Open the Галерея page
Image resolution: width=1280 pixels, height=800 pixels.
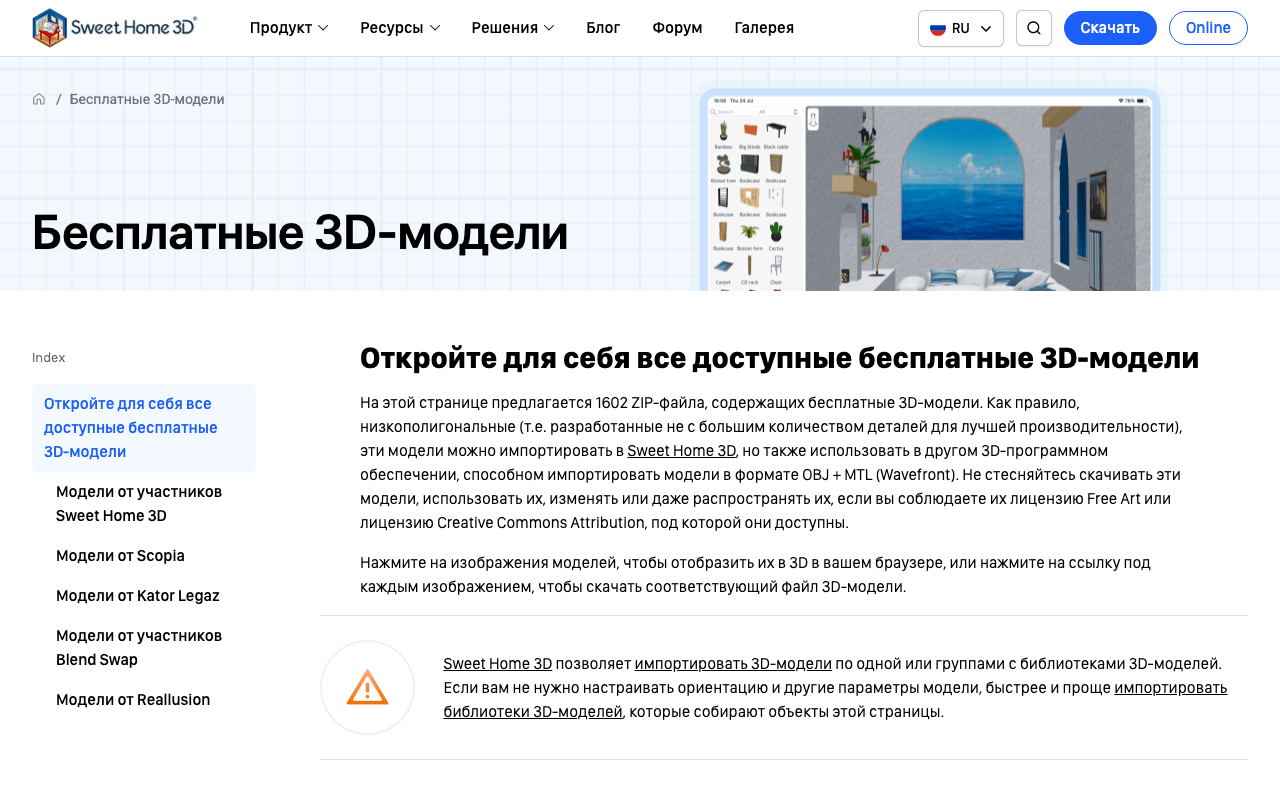point(764,28)
